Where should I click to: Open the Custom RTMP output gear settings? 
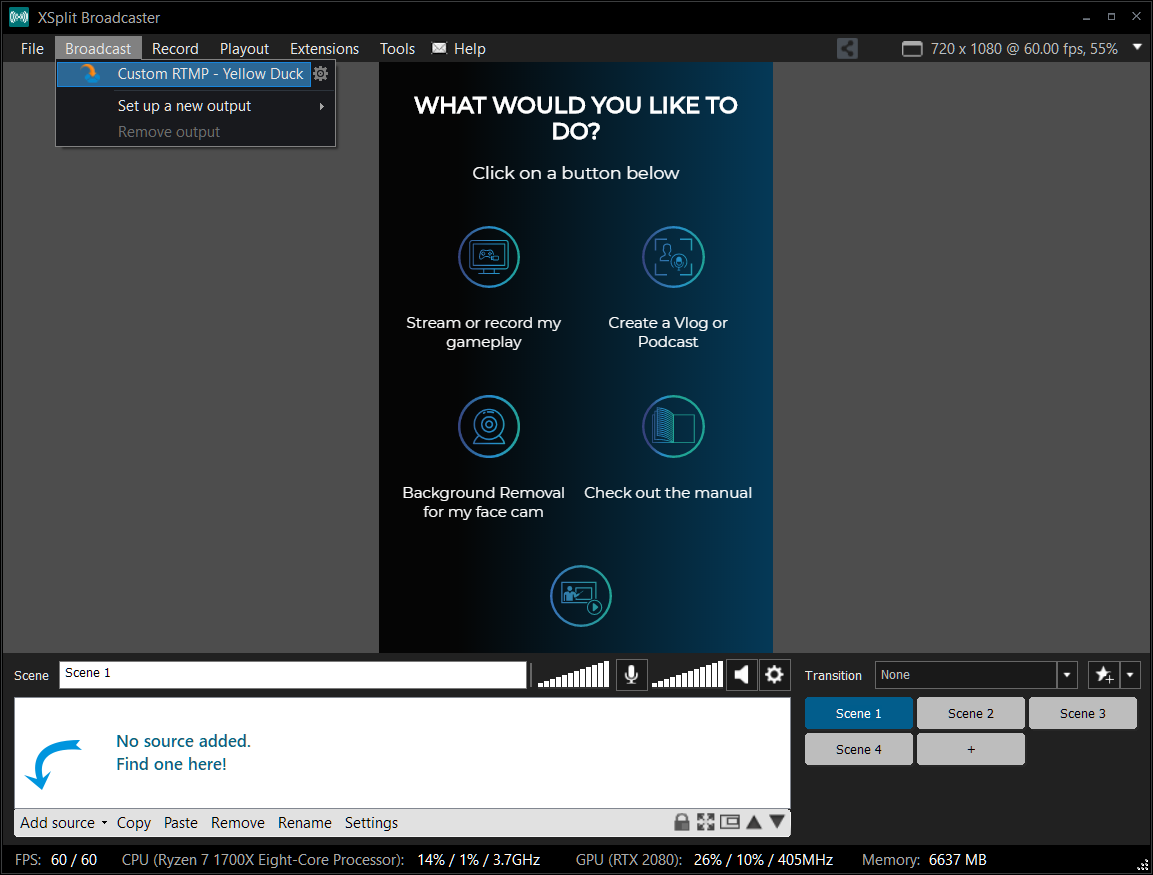[x=321, y=74]
